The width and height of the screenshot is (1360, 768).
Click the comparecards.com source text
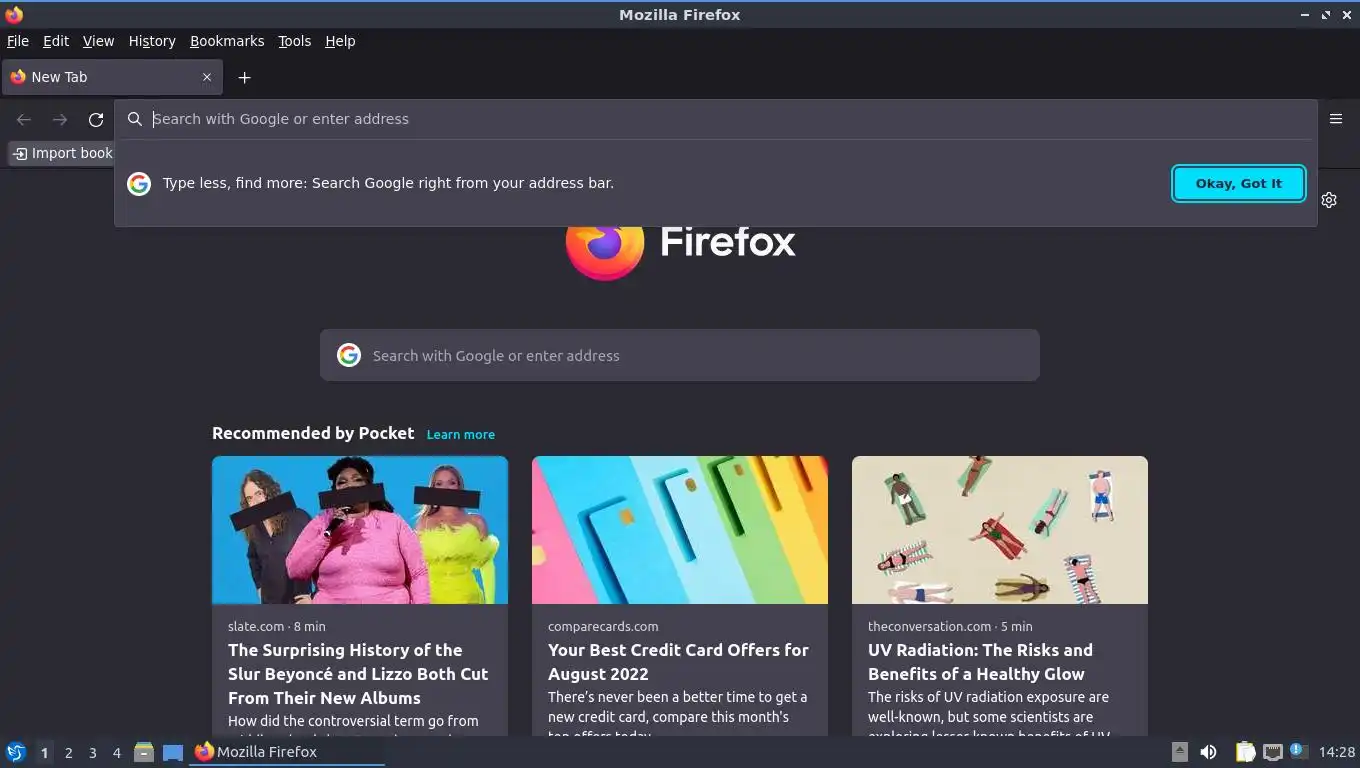(603, 626)
